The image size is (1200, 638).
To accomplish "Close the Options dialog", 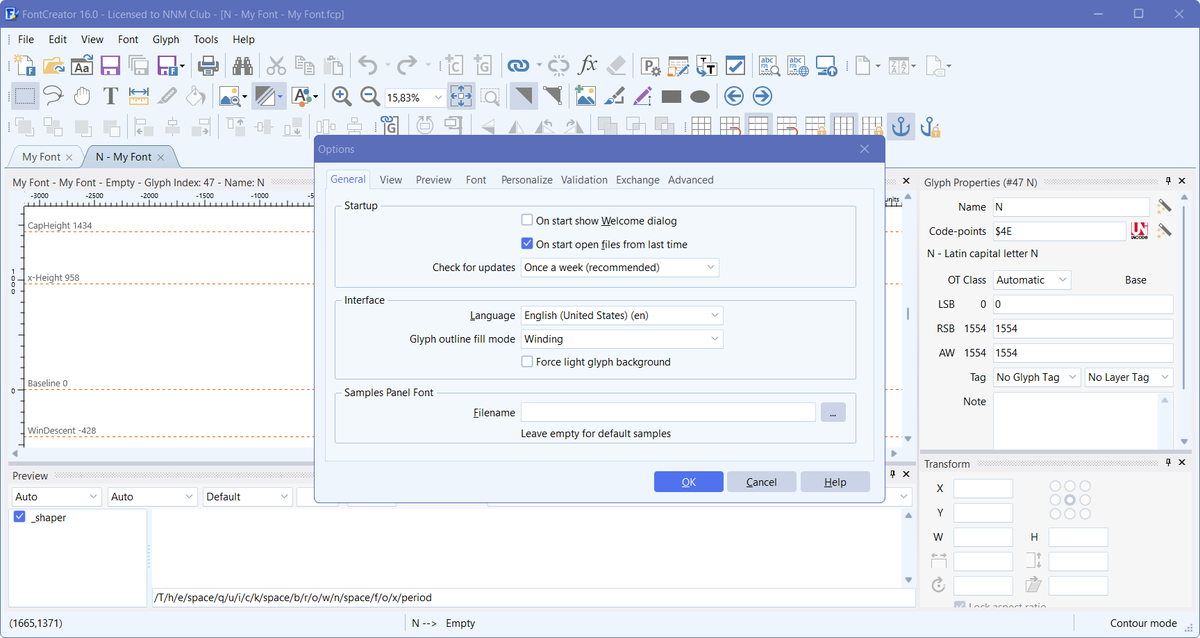I will coord(865,149).
